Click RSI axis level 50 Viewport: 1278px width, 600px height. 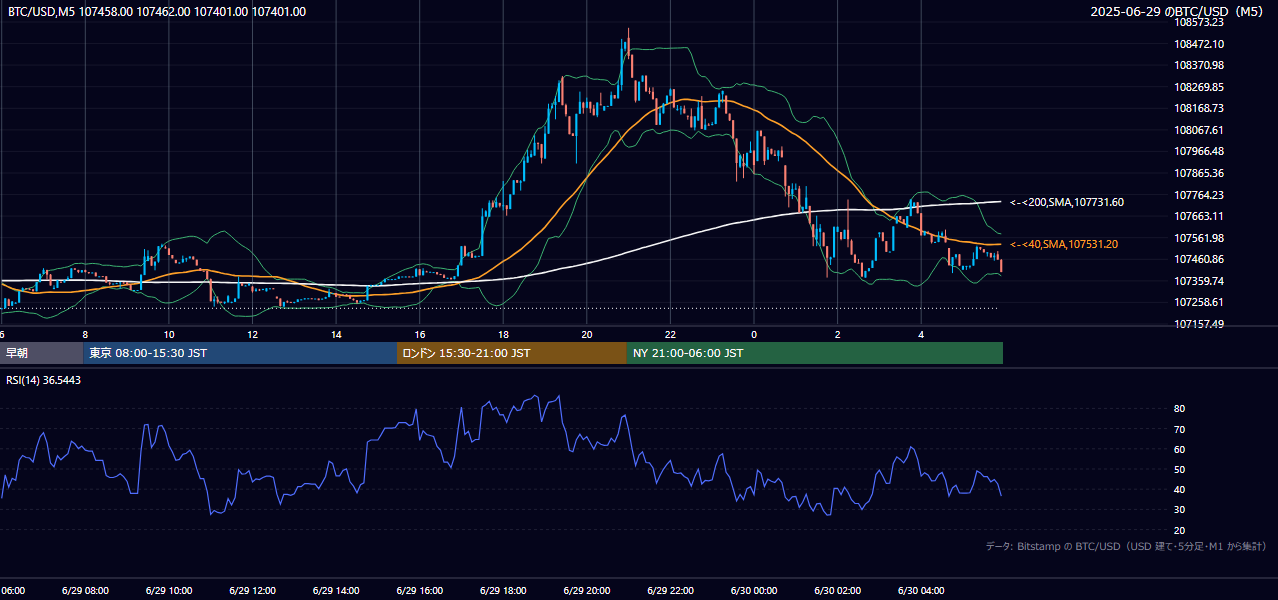(x=1180, y=469)
